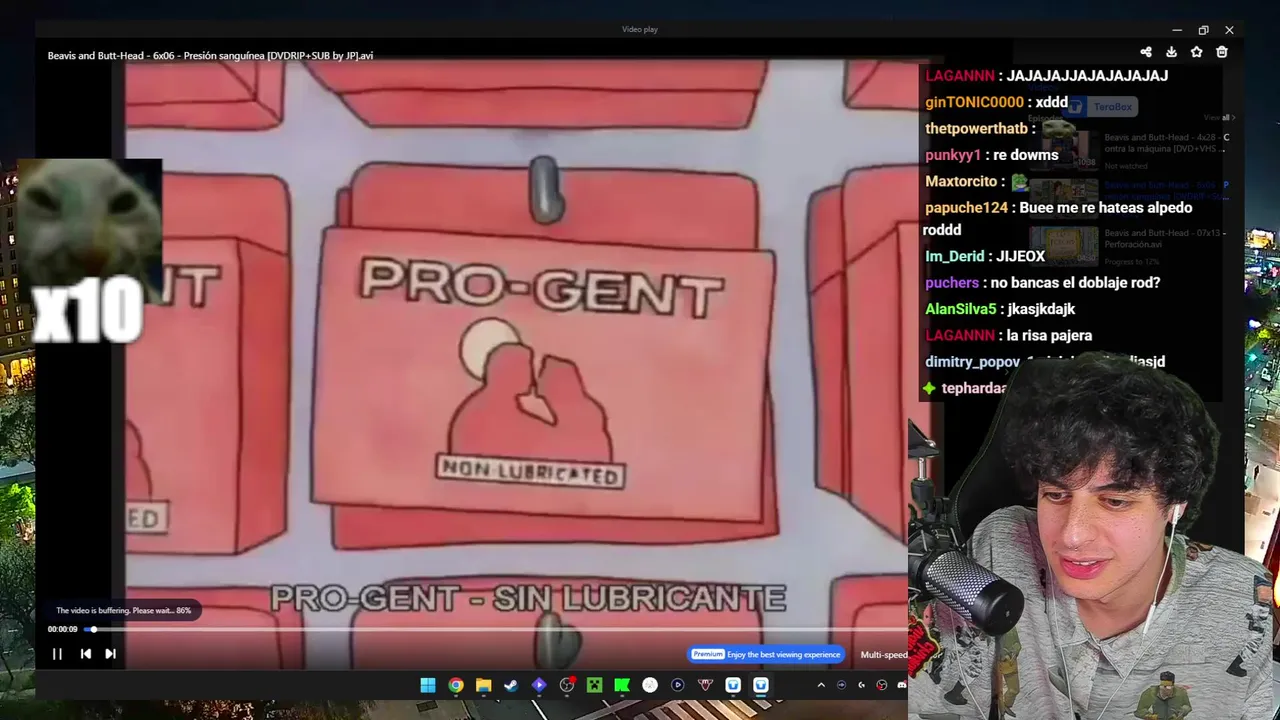Click the 'PRO-GENT - SIN LUBRICANTE' subtitle
The height and width of the screenshot is (720, 1280).
(x=528, y=599)
